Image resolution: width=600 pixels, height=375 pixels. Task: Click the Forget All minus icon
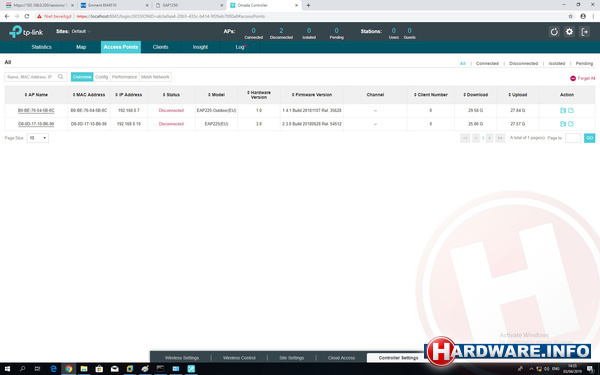coord(572,78)
